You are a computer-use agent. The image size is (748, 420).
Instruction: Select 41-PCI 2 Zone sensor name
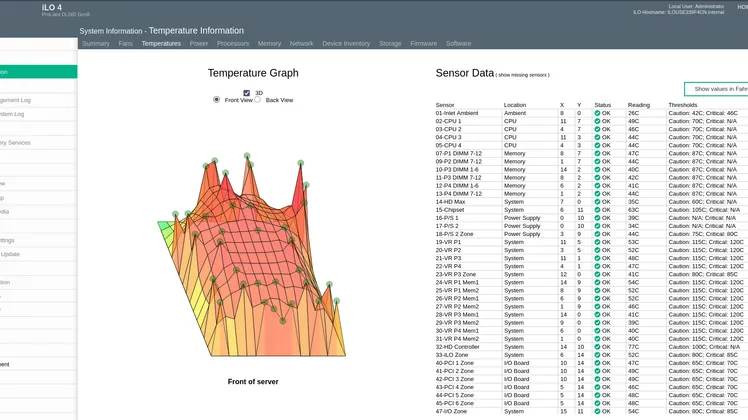(455, 371)
